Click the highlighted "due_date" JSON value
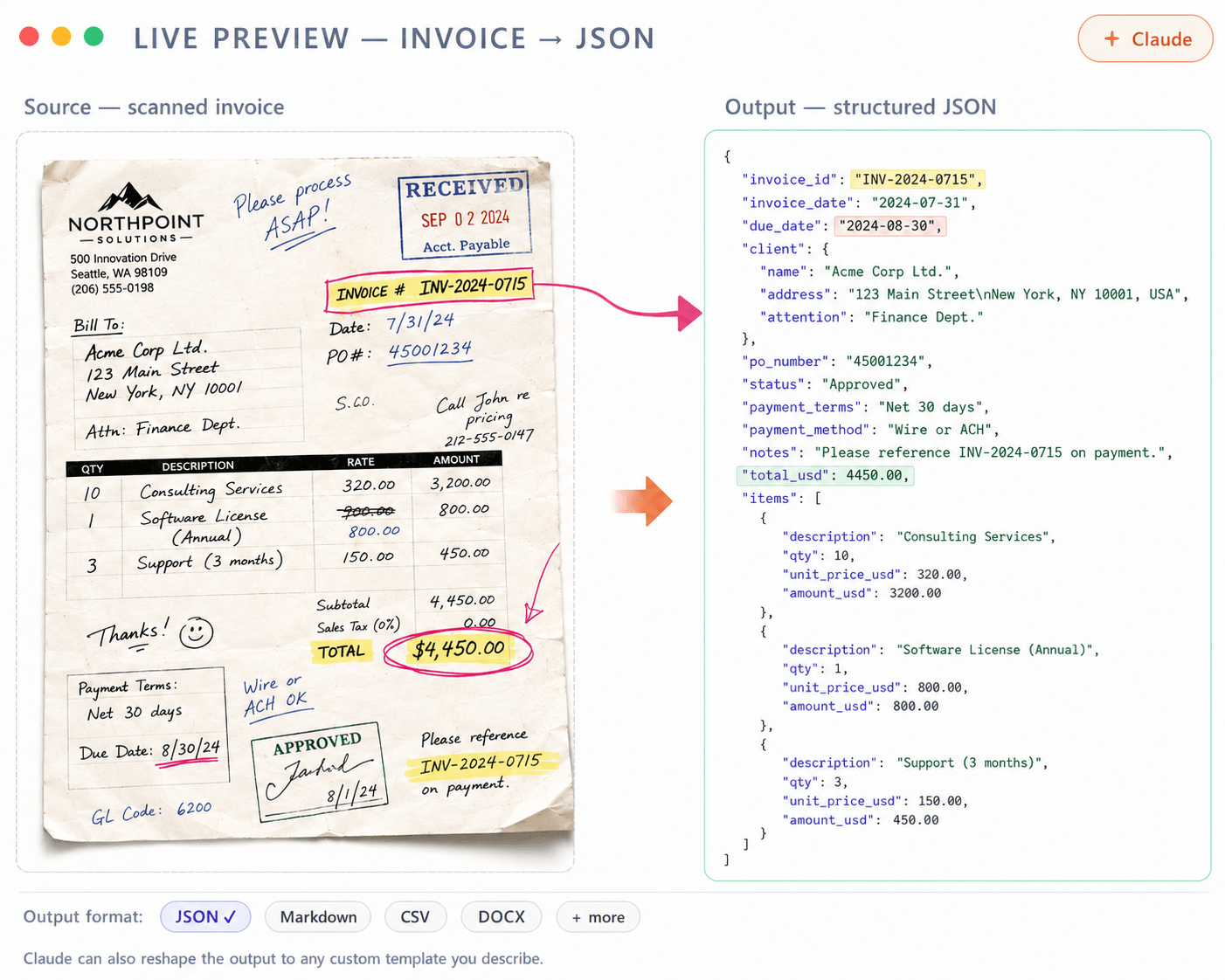Screen dimensions: 1225x980 (x=890, y=225)
